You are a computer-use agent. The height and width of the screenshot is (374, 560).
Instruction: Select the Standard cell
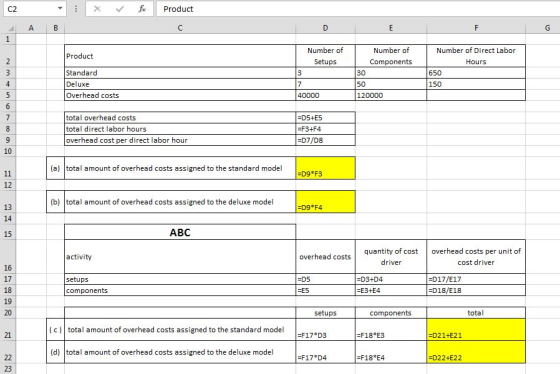click(x=180, y=73)
